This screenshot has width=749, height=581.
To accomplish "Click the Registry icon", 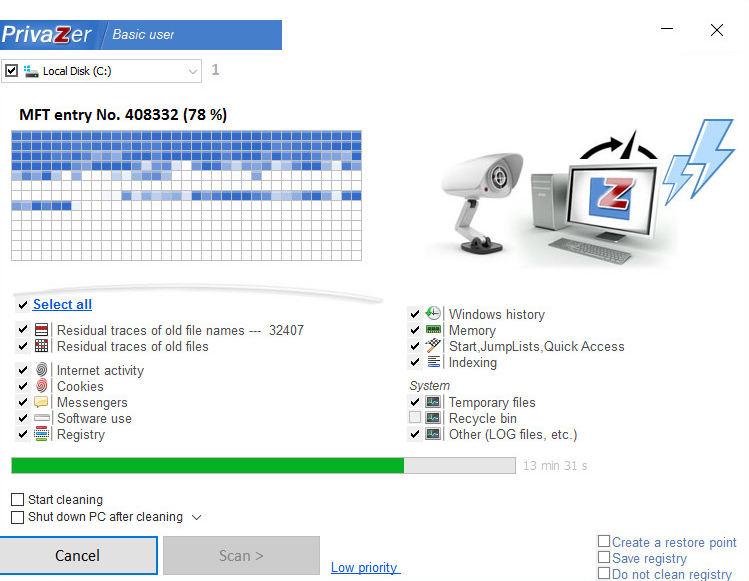I will pyautogui.click(x=42, y=434).
